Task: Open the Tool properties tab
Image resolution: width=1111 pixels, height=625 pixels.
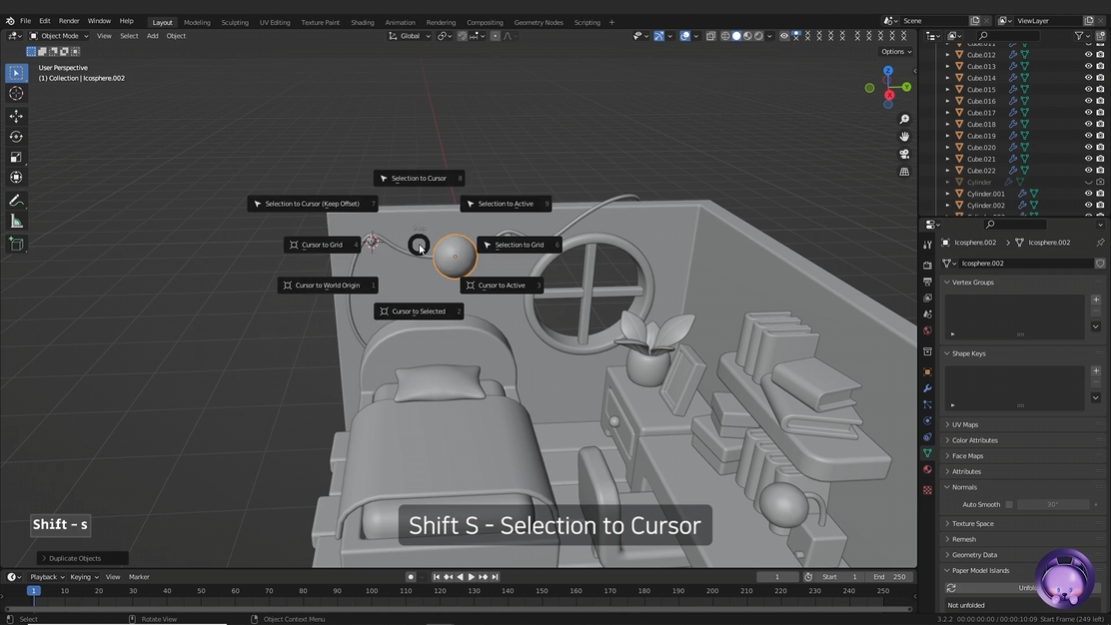Action: pos(927,244)
